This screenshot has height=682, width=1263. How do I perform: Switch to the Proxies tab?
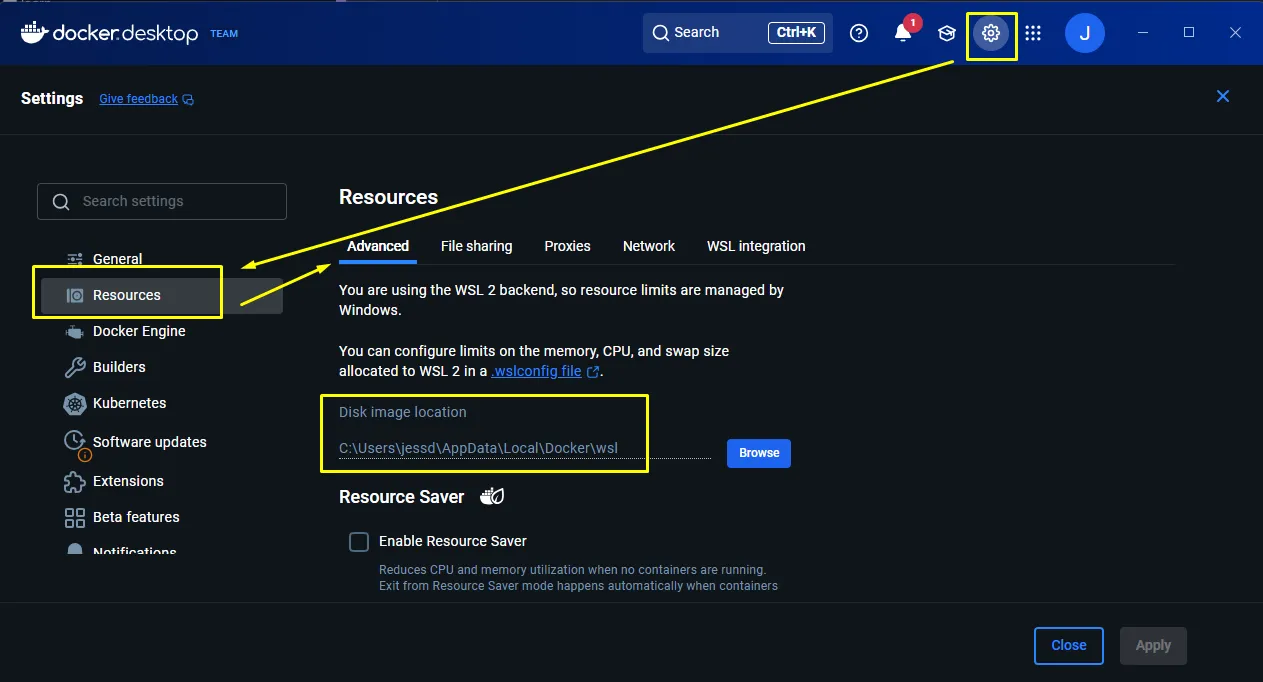click(567, 246)
